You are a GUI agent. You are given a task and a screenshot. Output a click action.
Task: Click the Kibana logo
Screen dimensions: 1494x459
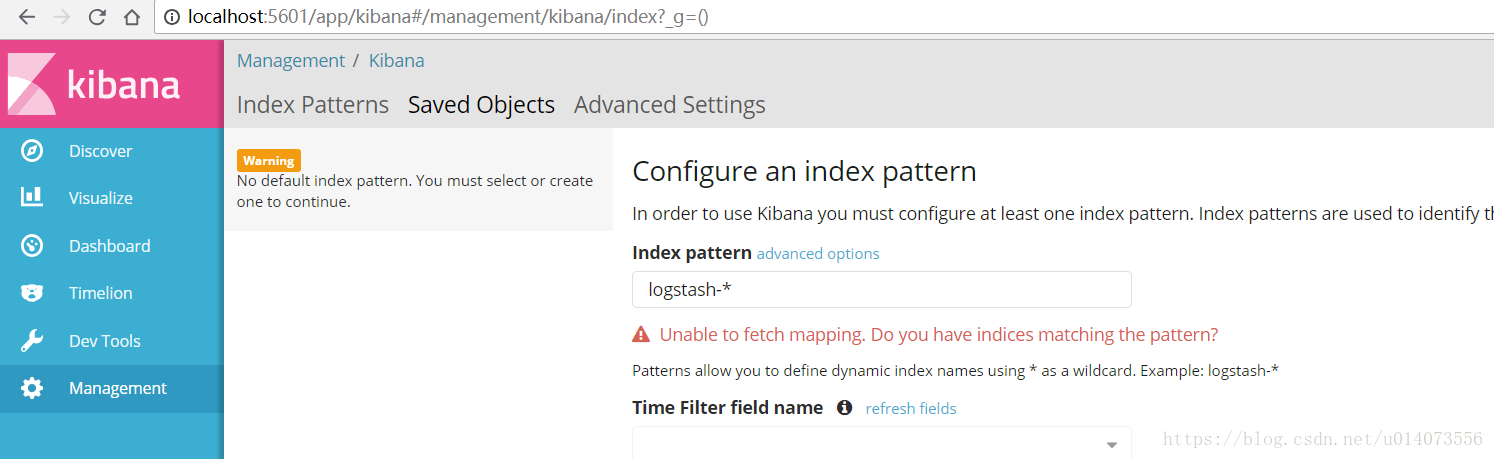pyautogui.click(x=95, y=84)
